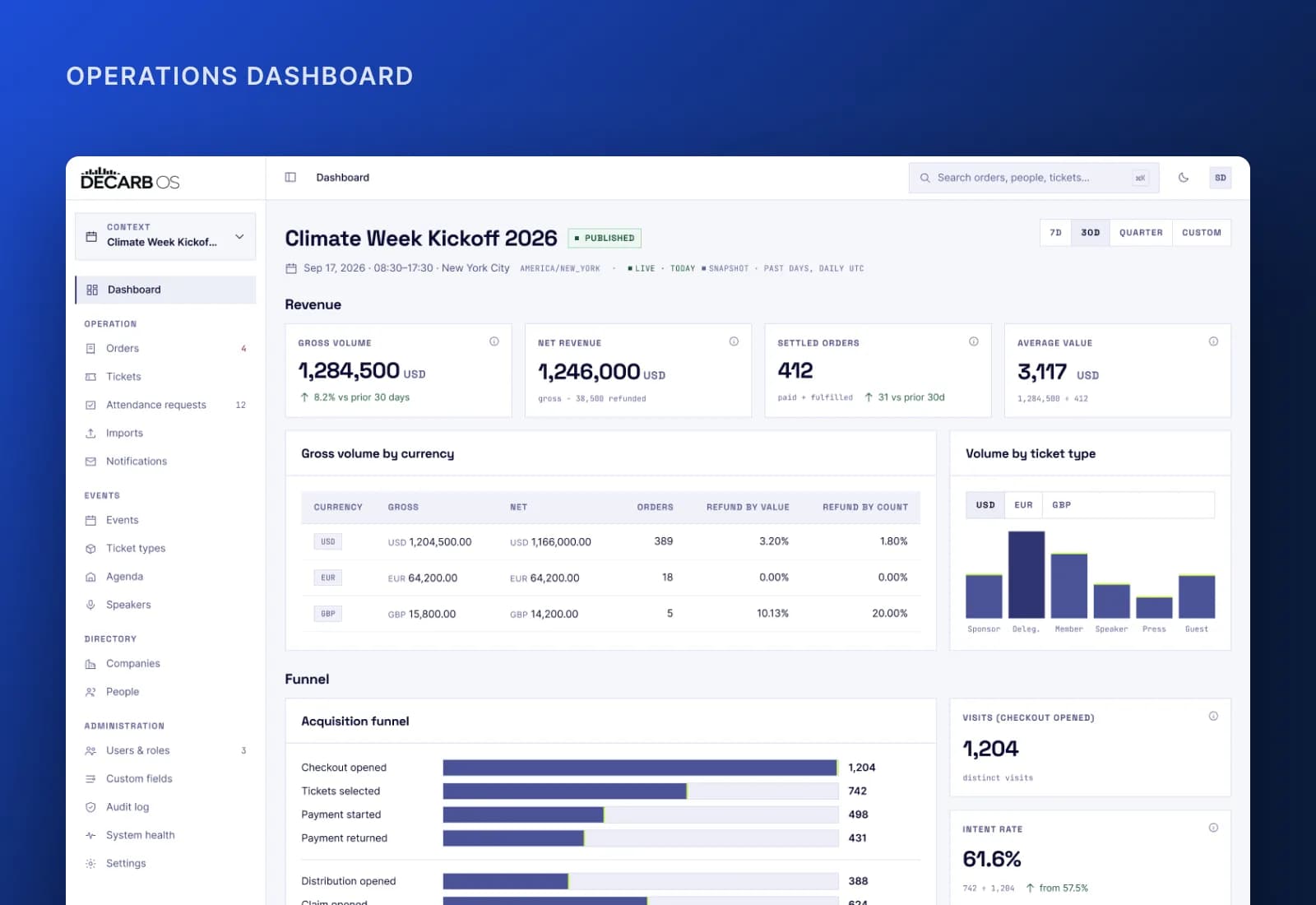Click the Orders column header
This screenshot has height=905, width=1316.
click(x=655, y=508)
